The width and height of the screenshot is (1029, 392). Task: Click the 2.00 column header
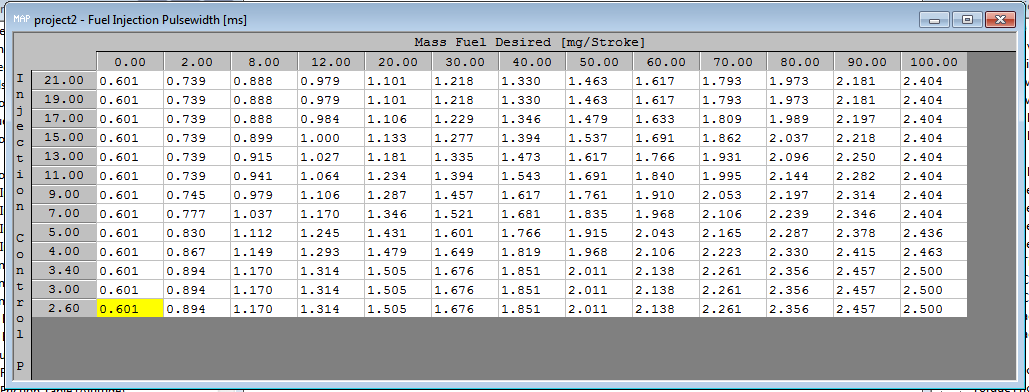point(198,62)
